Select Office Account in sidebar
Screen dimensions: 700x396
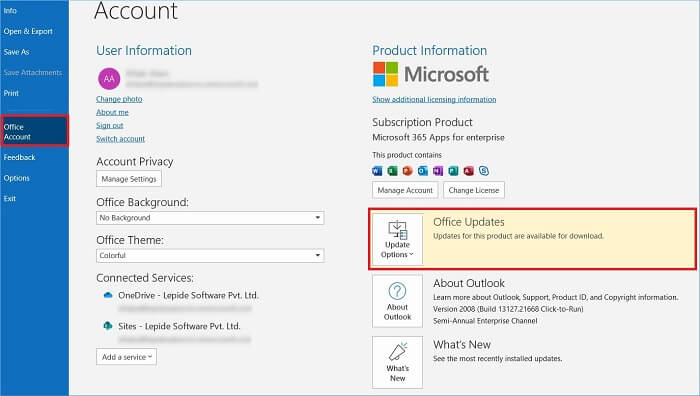click(x=34, y=131)
